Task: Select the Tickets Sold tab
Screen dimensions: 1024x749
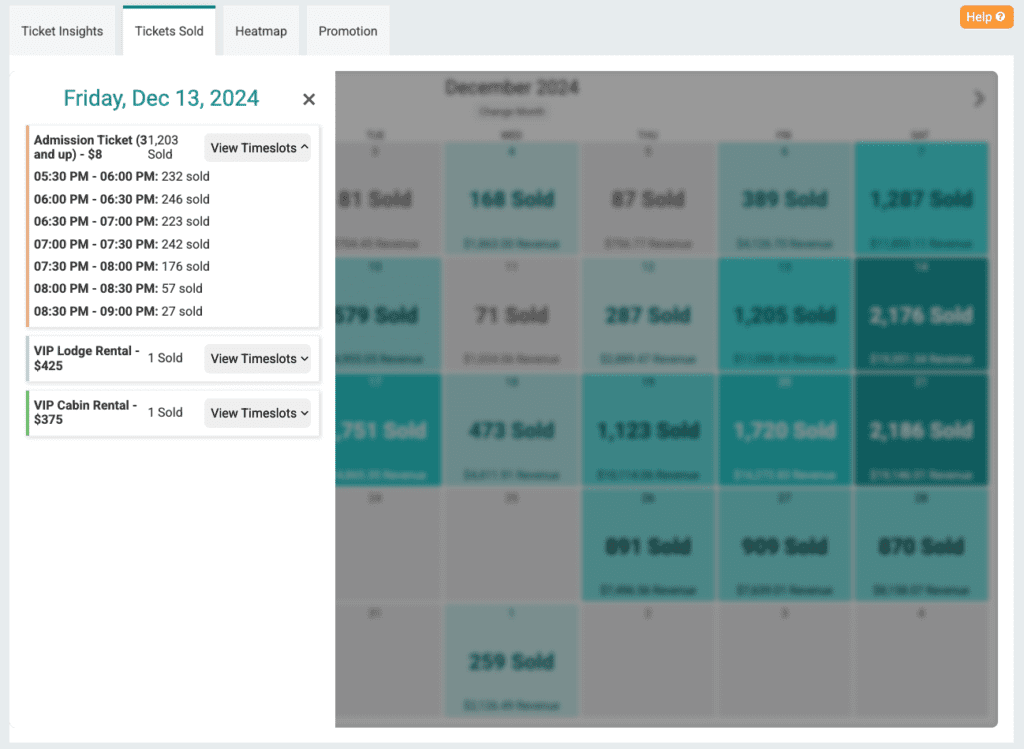Action: (169, 31)
